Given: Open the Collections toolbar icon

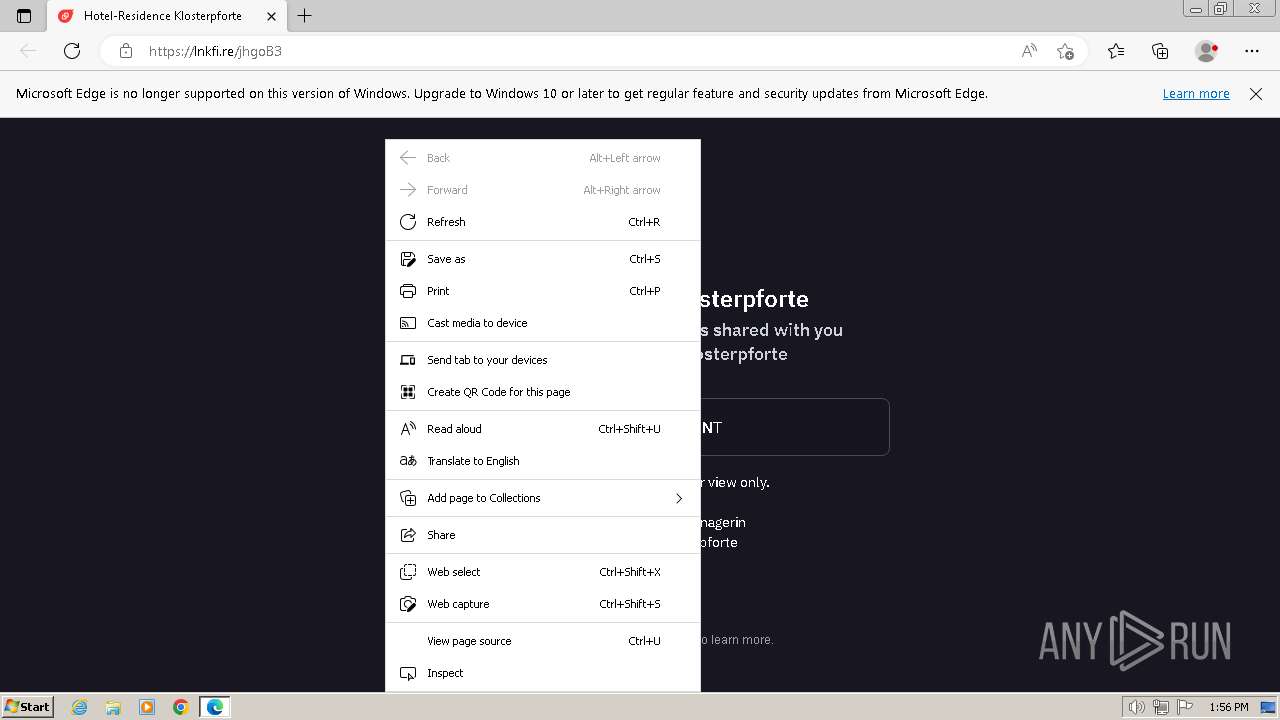Looking at the screenshot, I should 1160,51.
